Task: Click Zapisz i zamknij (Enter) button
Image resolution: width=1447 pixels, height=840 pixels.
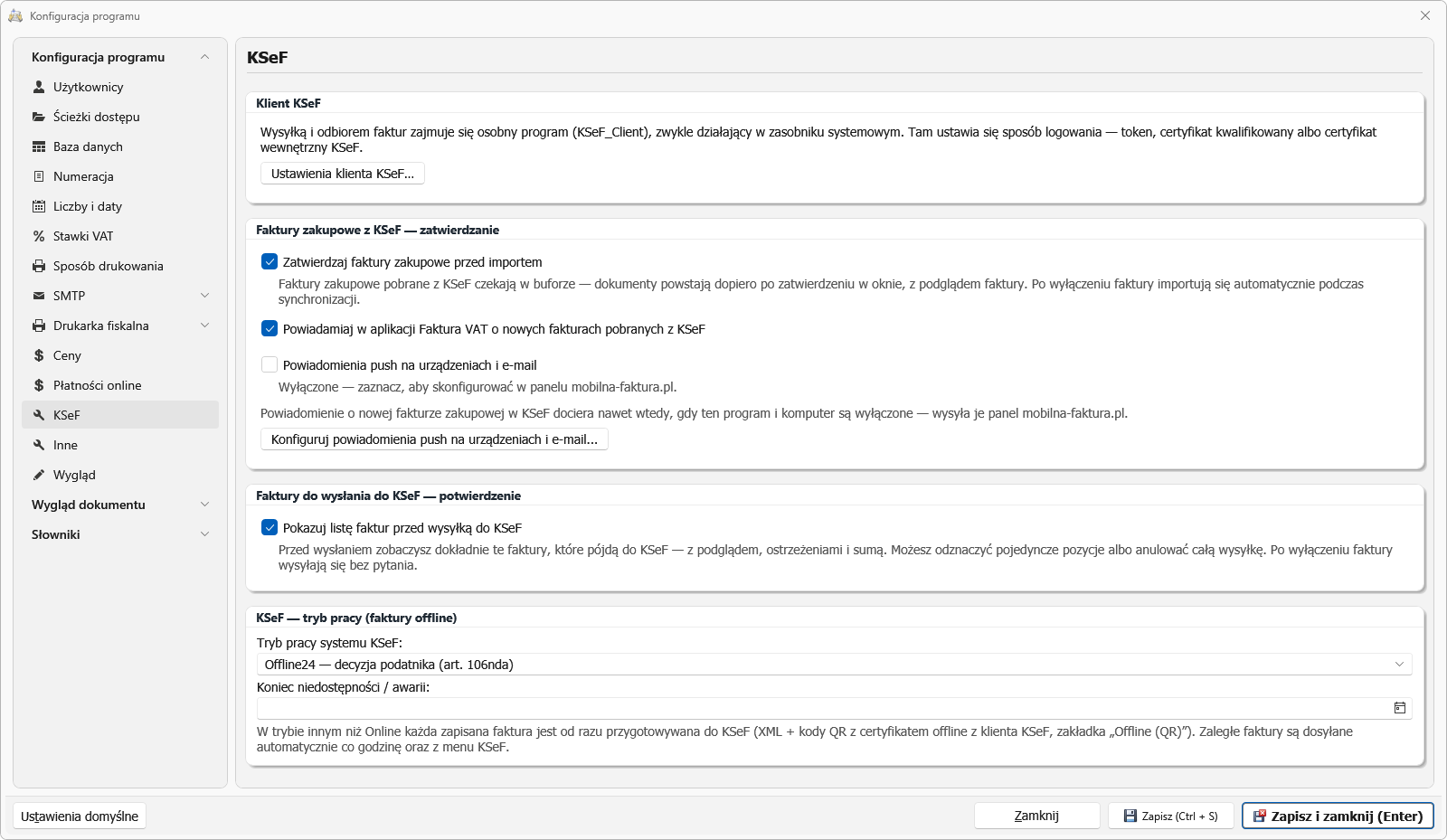Action: 1338,816
